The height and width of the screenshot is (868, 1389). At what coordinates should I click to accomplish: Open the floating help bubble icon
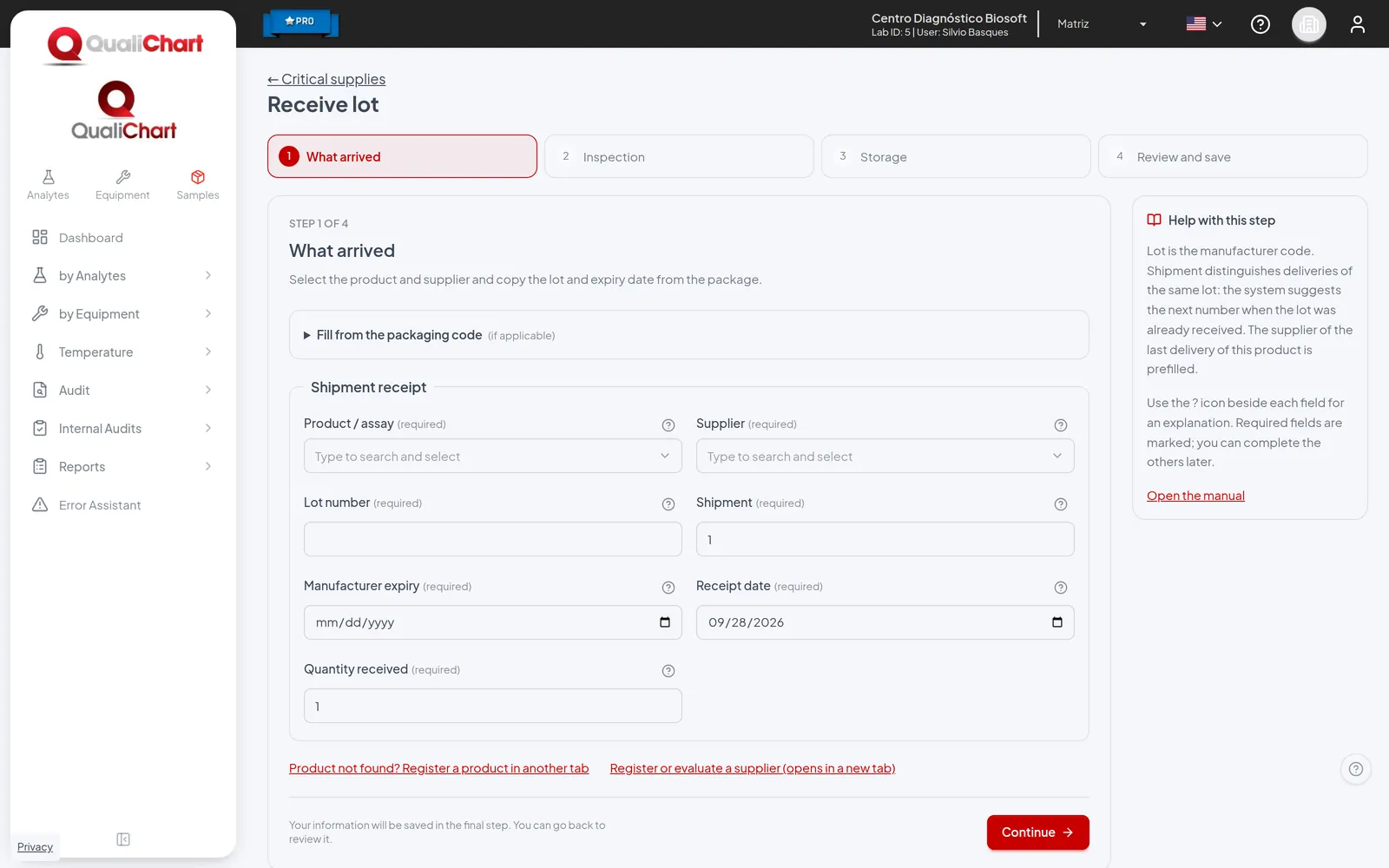[x=1356, y=769]
